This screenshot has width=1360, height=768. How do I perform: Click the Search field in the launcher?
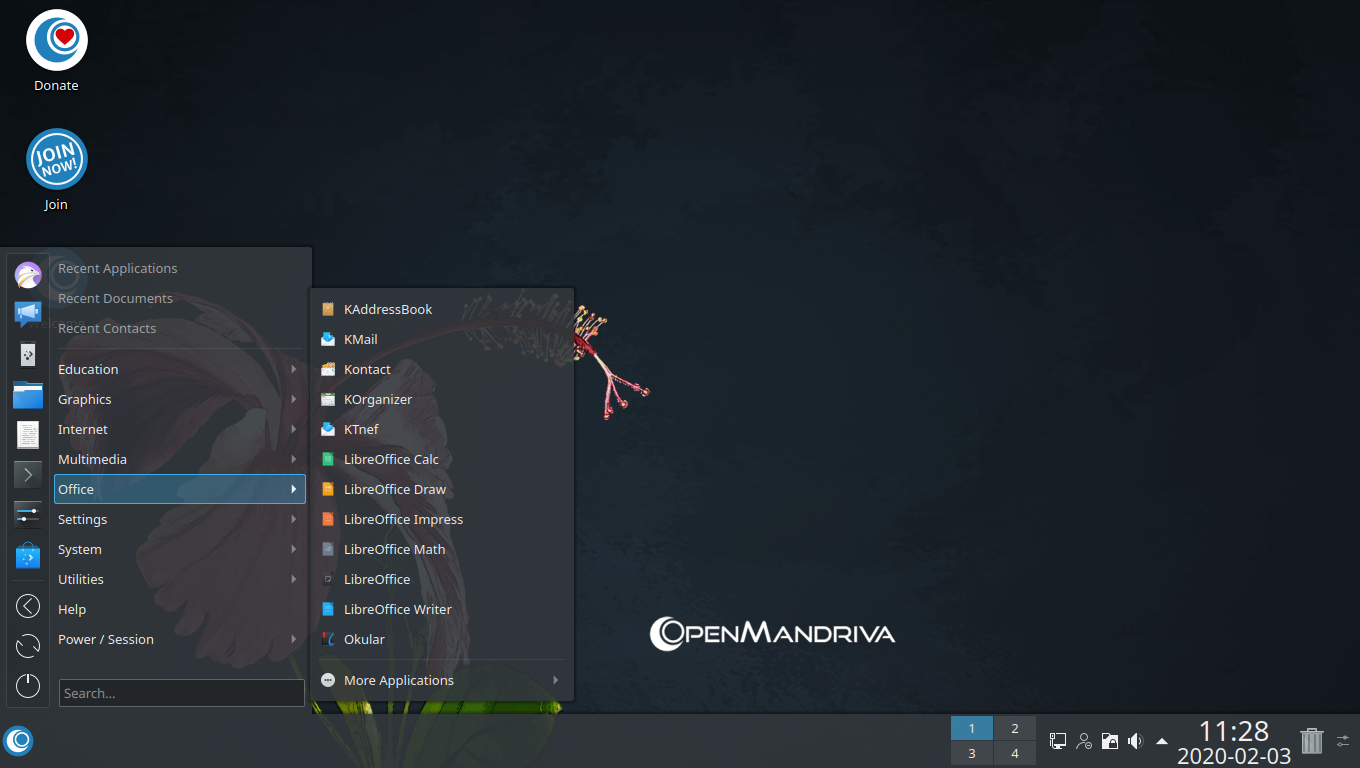click(x=182, y=693)
